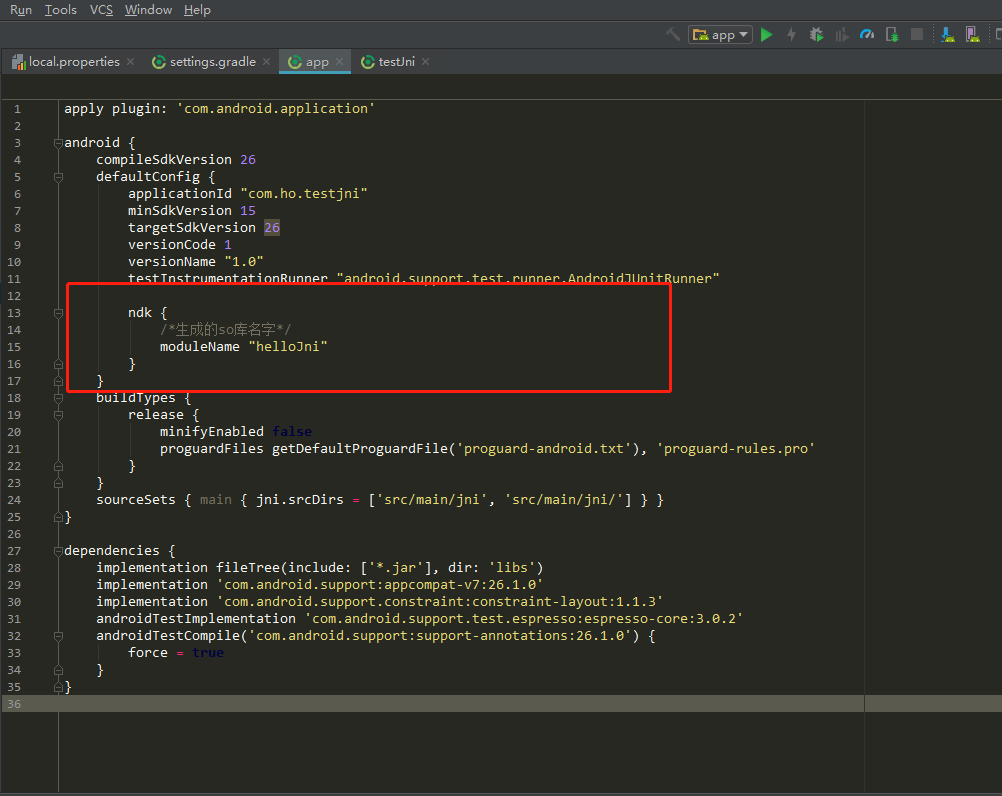Switch to the local.properties tab

pyautogui.click(x=73, y=62)
